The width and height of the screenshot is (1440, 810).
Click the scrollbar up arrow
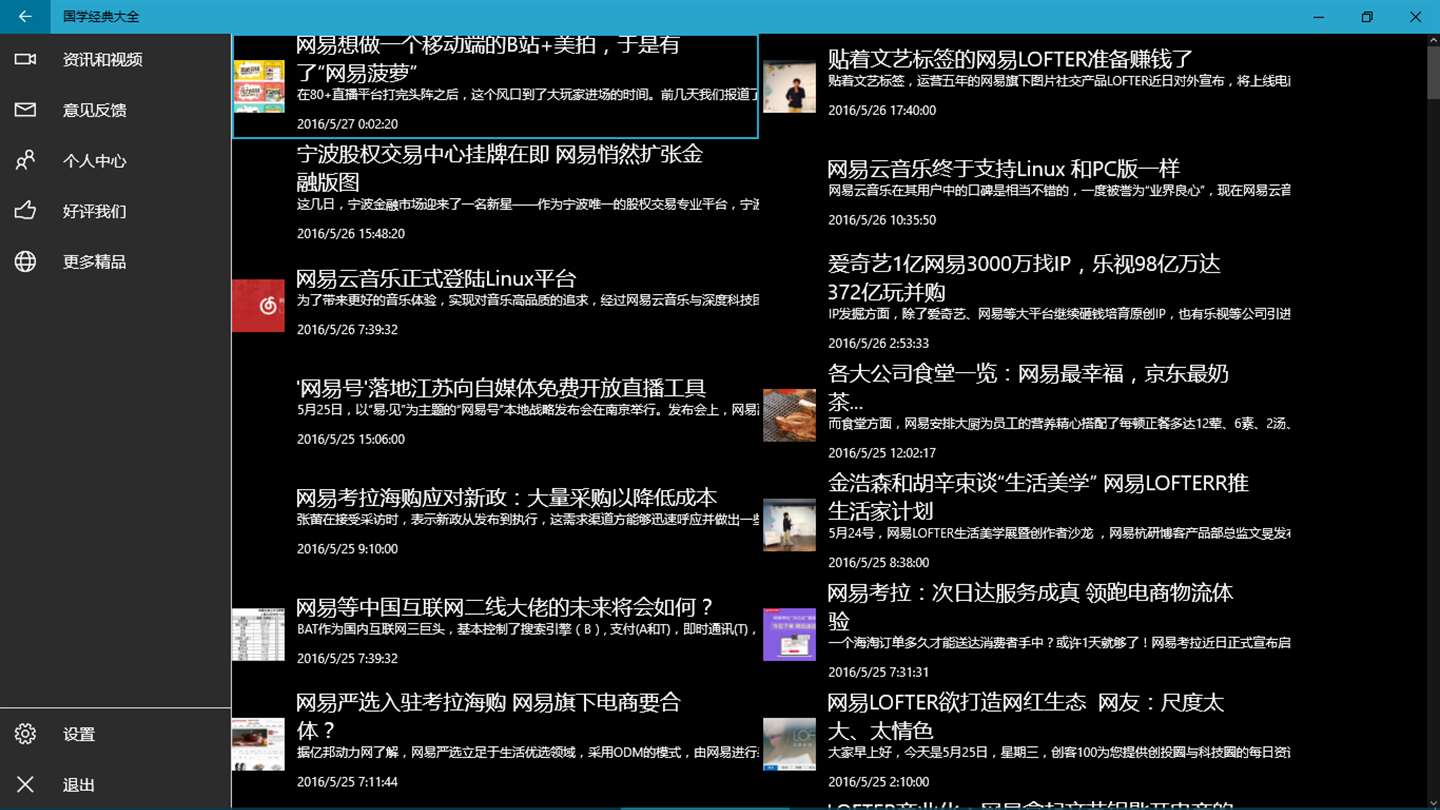coord(1432,40)
